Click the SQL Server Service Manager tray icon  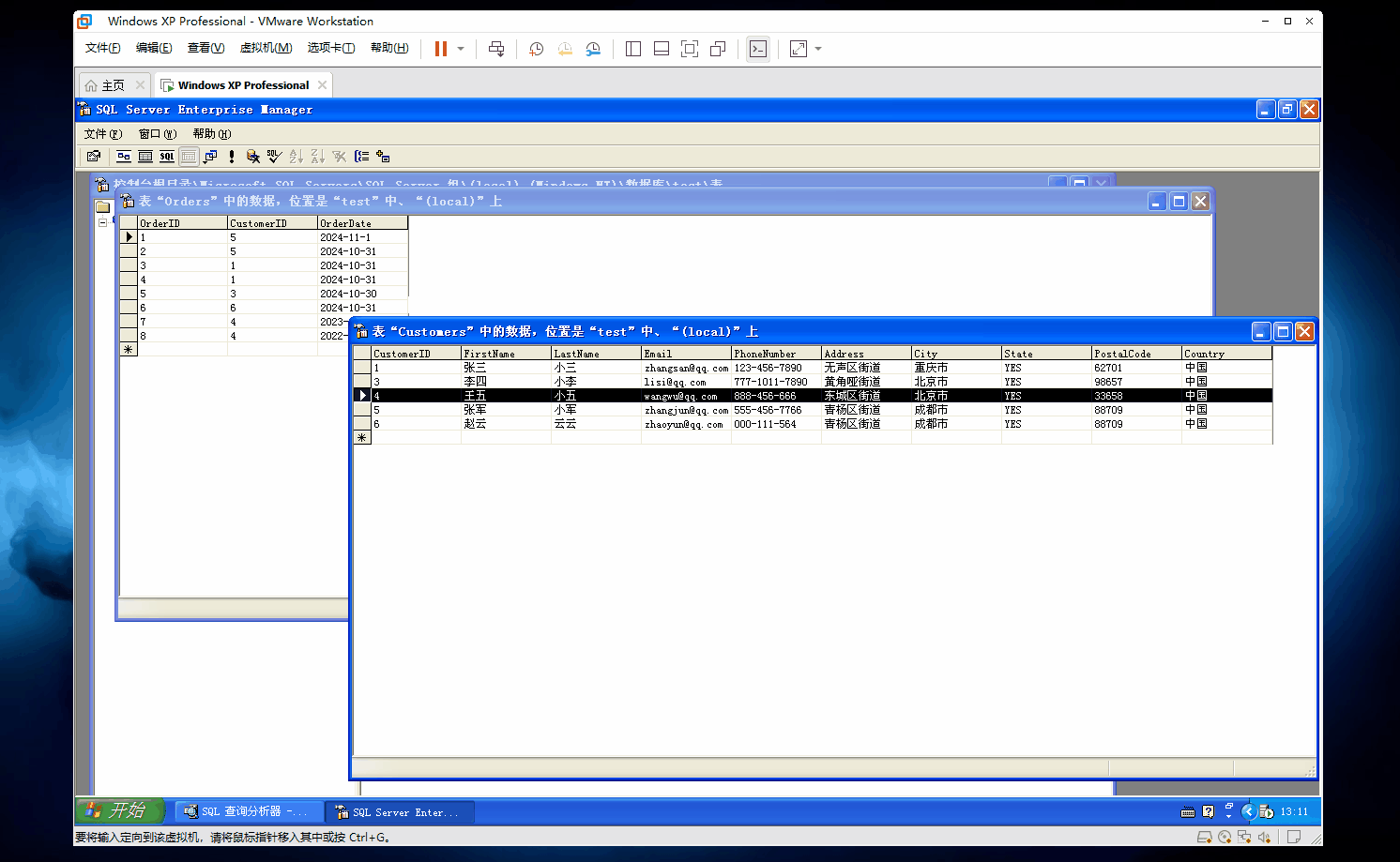pos(1266,811)
